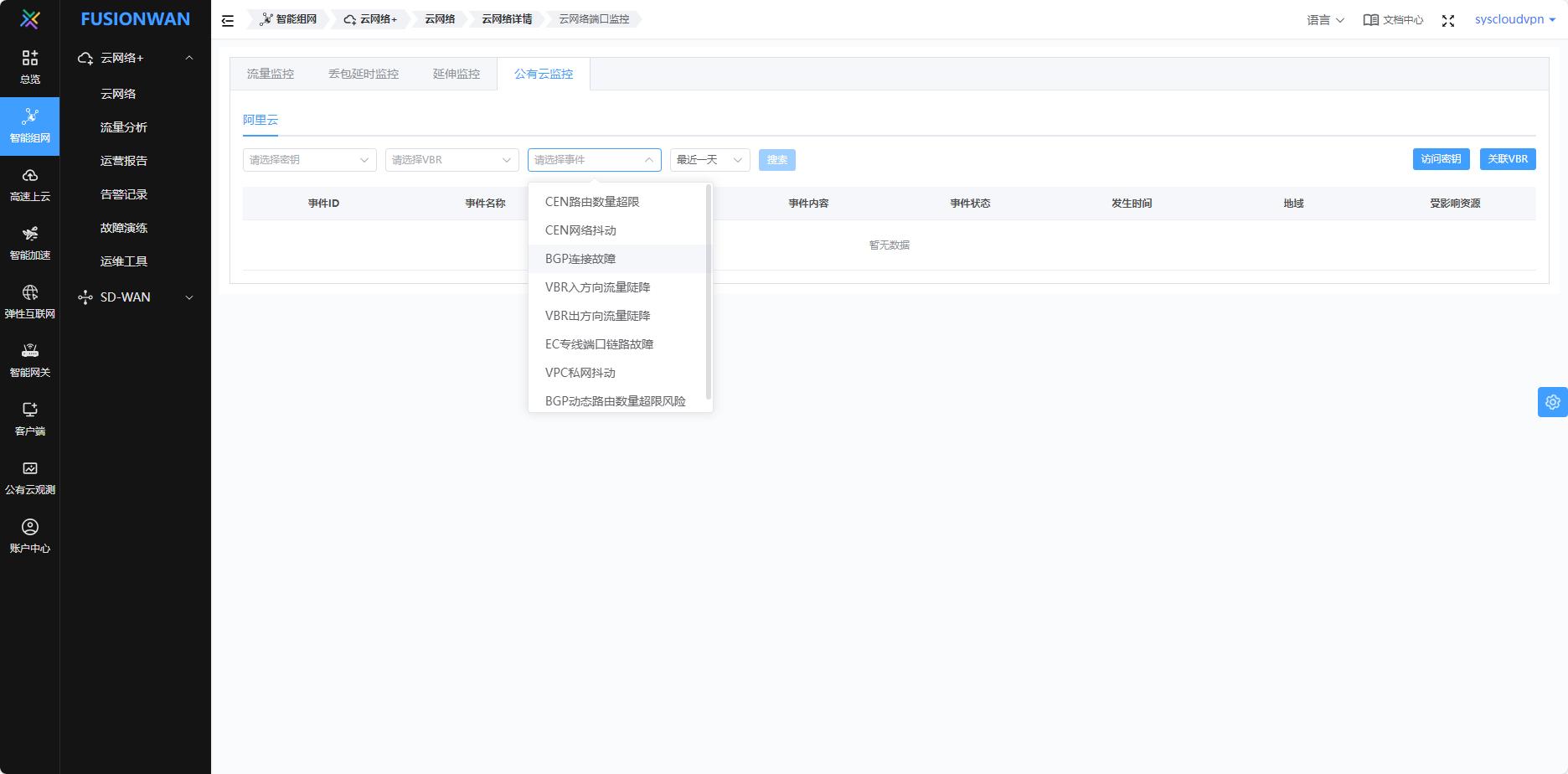Toggle the fullscreen icon in header
The image size is (1568, 774).
(1448, 20)
